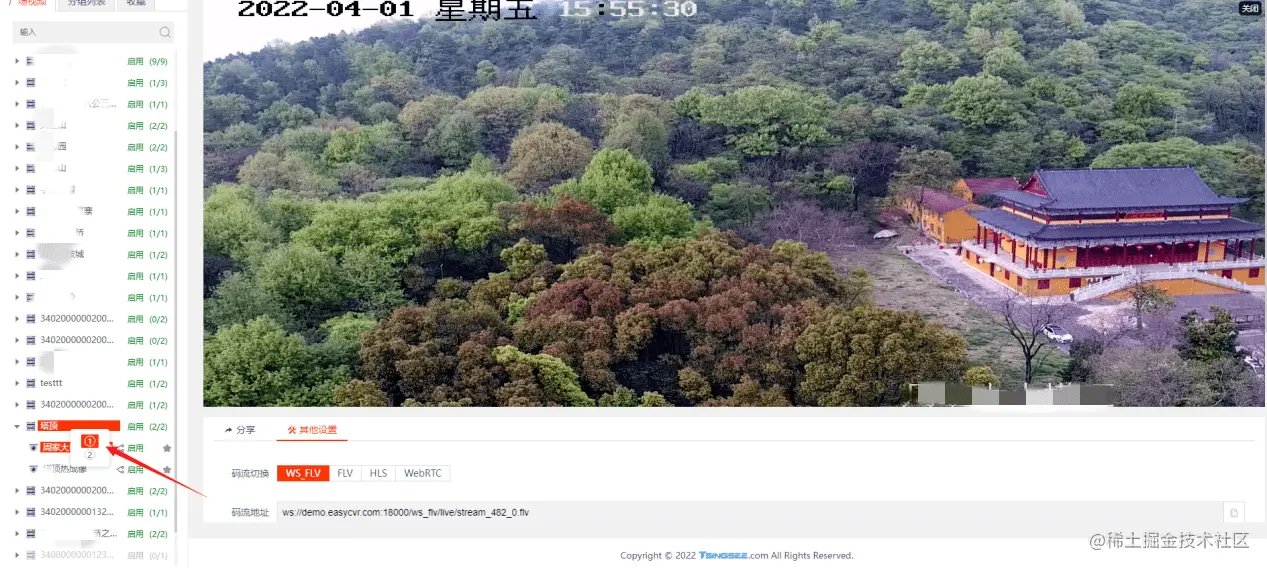Share the 周家大 channel via its share icon
Viewport: 1267px width, 568px height.
point(121,448)
